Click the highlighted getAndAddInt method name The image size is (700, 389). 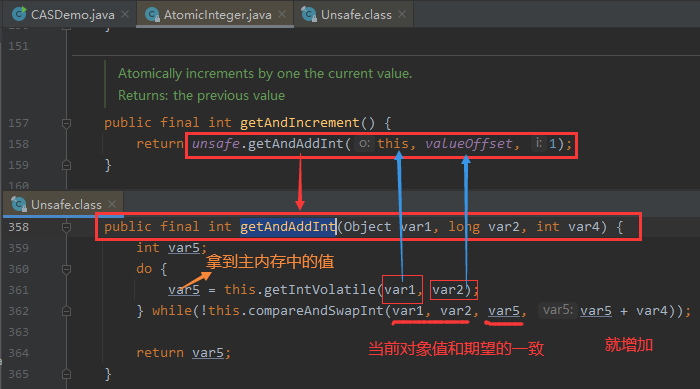tap(288, 227)
